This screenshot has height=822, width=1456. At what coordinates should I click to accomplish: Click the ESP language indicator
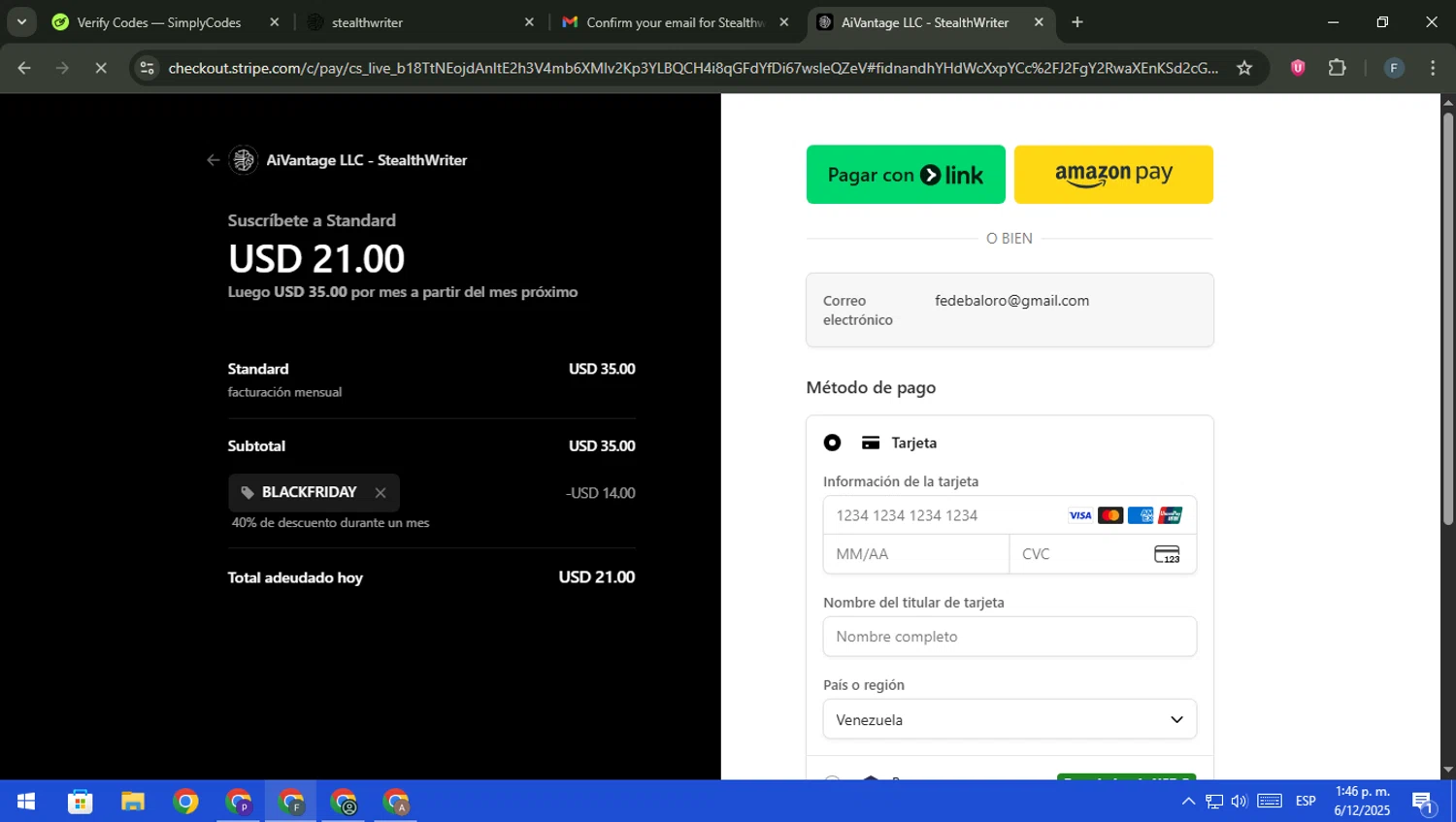(1306, 802)
